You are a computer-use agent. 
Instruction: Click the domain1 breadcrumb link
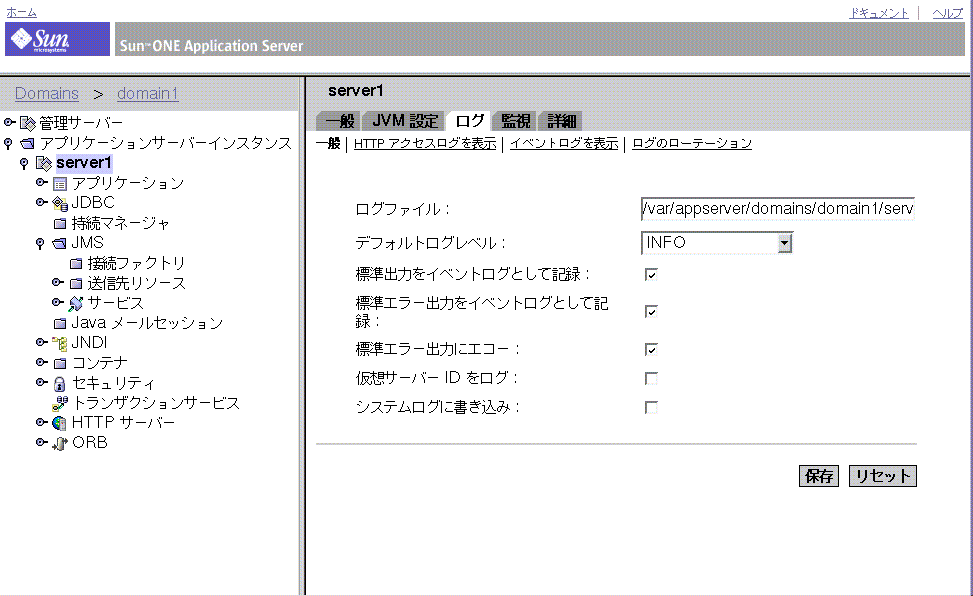click(x=148, y=94)
